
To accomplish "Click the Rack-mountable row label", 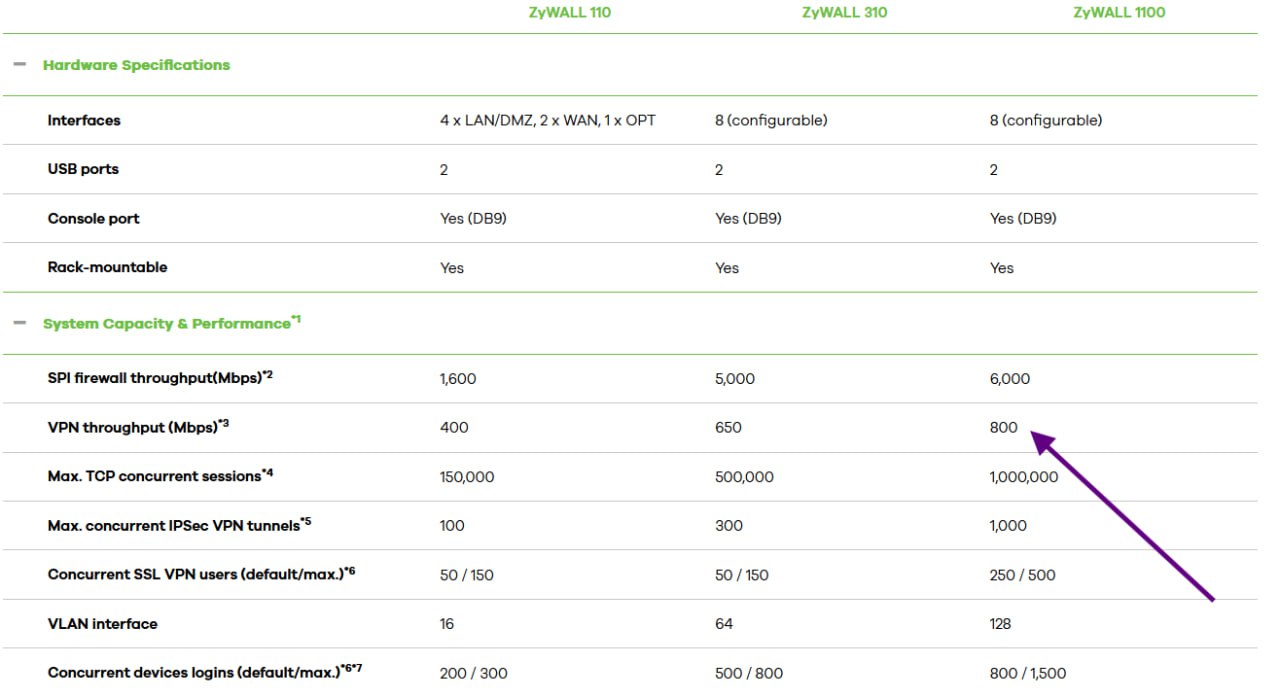I will pos(107,267).
